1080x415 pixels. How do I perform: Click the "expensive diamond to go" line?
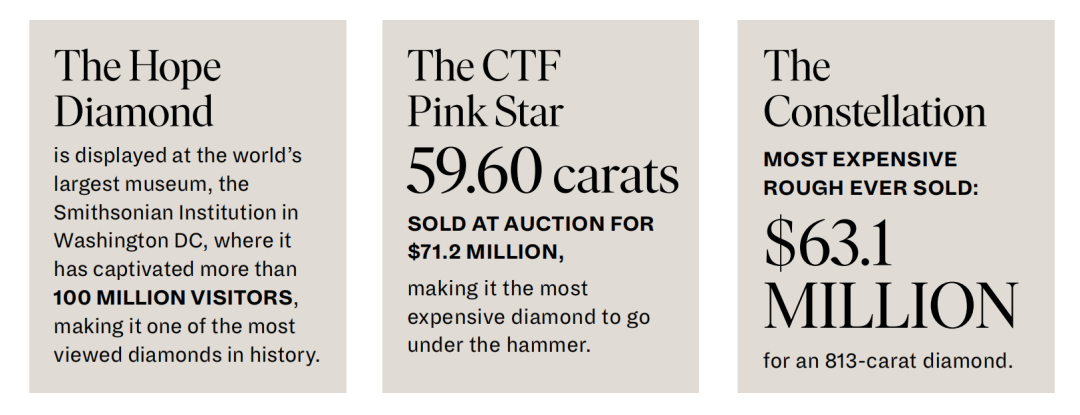click(529, 317)
